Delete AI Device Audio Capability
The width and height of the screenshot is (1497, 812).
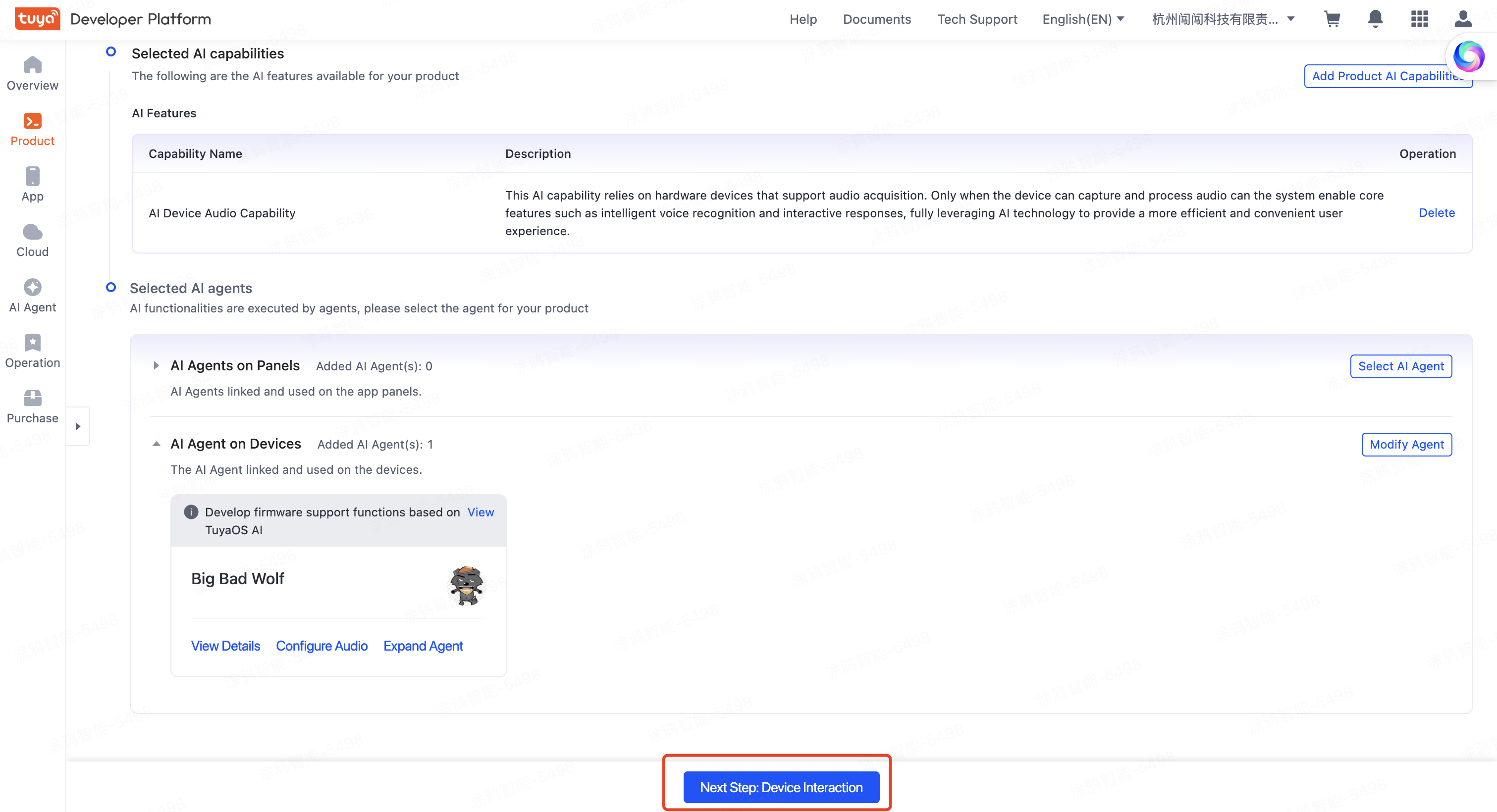1436,212
